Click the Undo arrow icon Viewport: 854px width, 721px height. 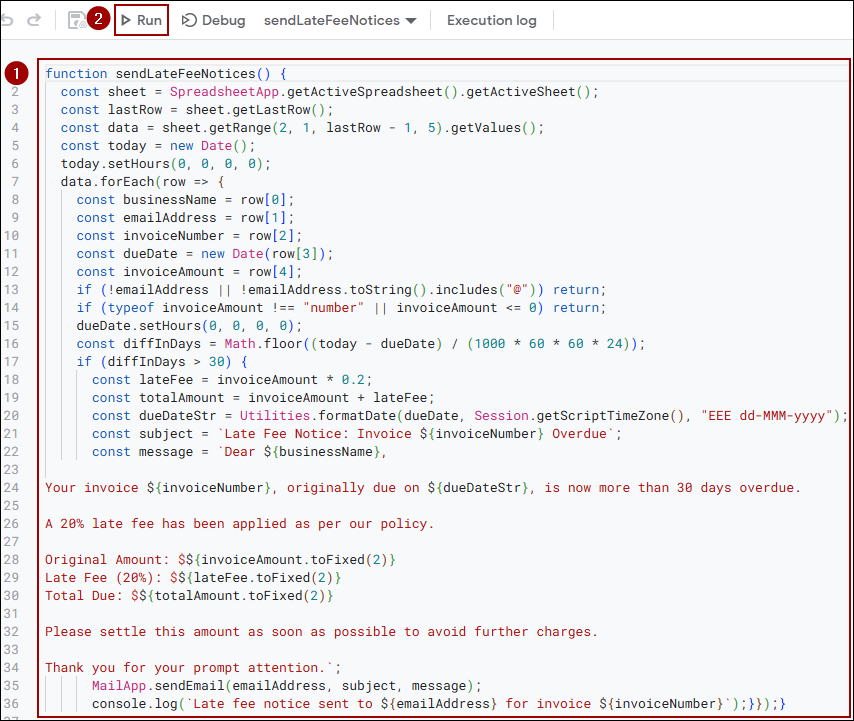point(10,20)
